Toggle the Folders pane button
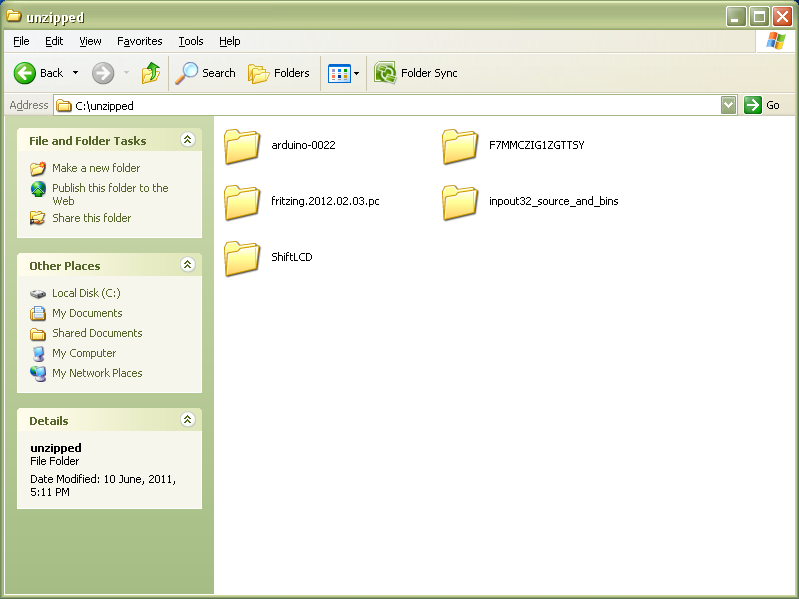Image resolution: width=799 pixels, height=599 pixels. 279,73
